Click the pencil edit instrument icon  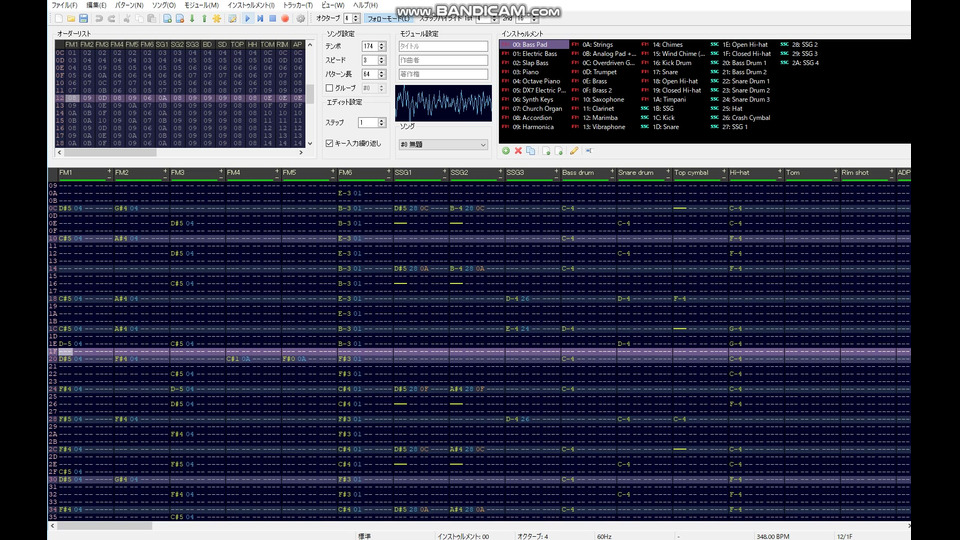(574, 151)
